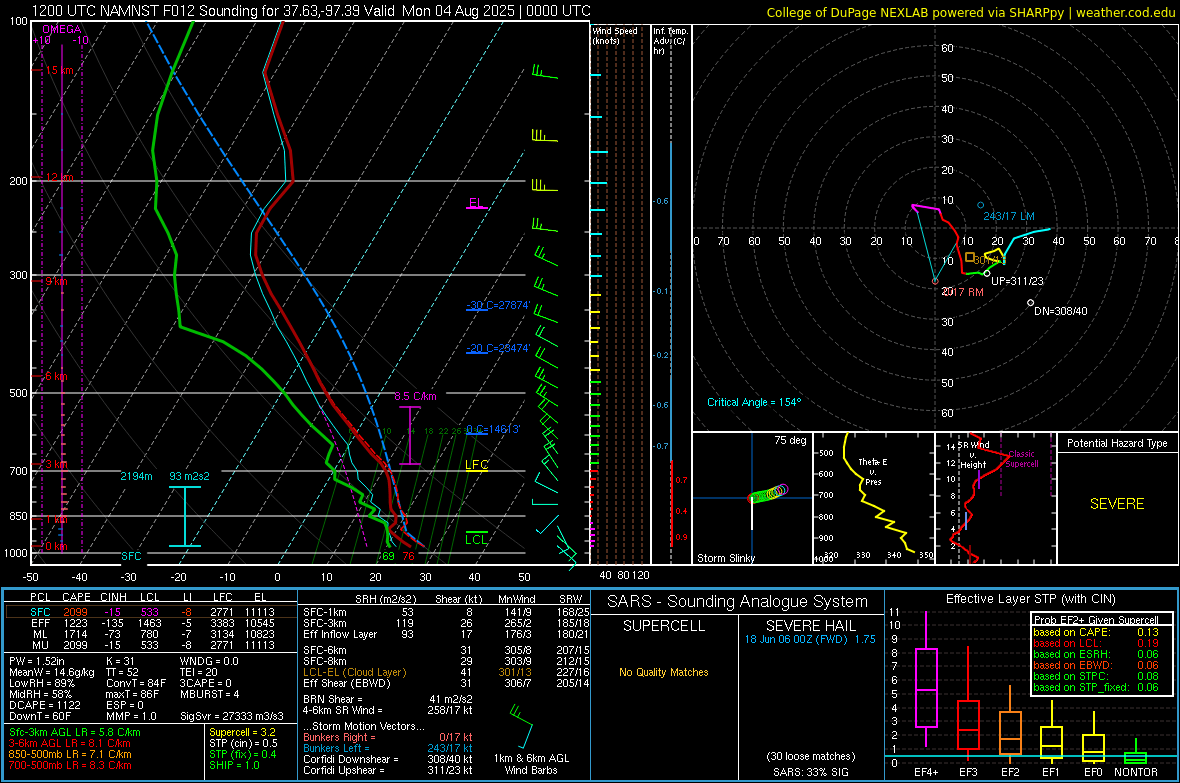Click the Theta-E v. Pres inset title
The image size is (1180, 783).
(873, 471)
